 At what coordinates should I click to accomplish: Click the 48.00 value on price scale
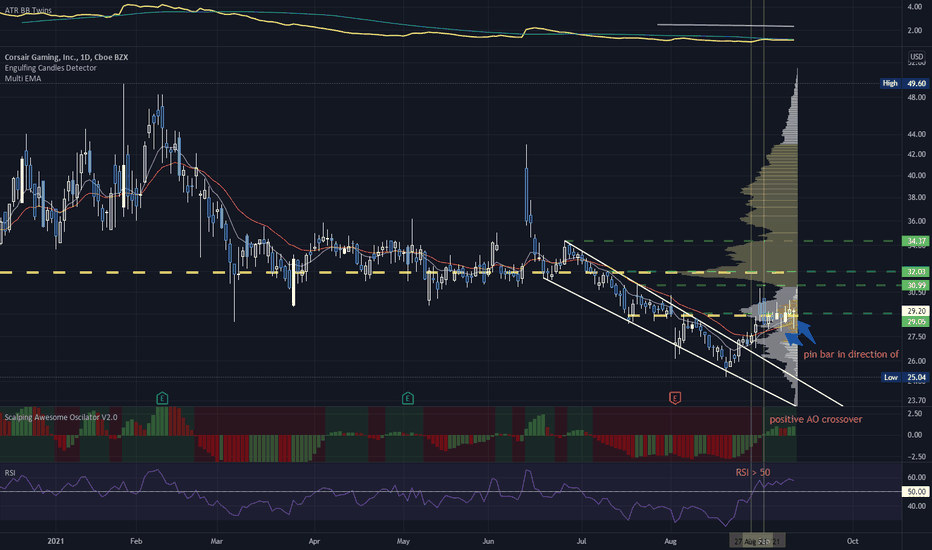click(x=916, y=97)
